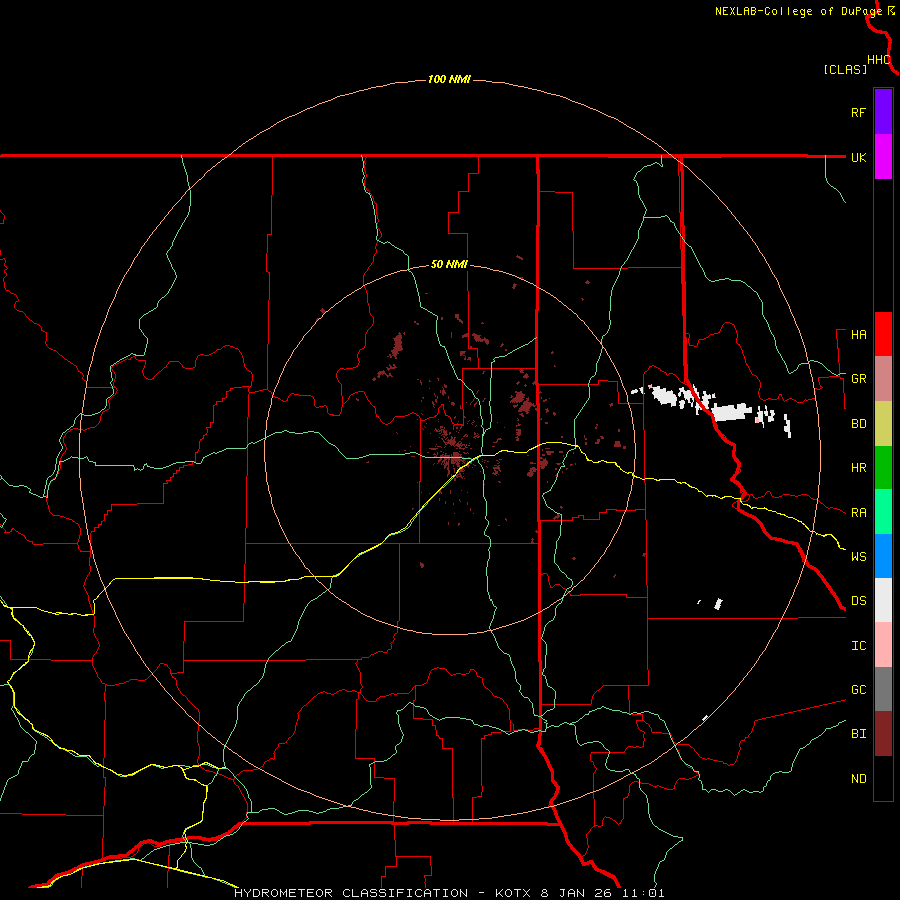Image resolution: width=900 pixels, height=900 pixels.
Task: Click the 'GC' legend label text
Action: (x=858, y=690)
